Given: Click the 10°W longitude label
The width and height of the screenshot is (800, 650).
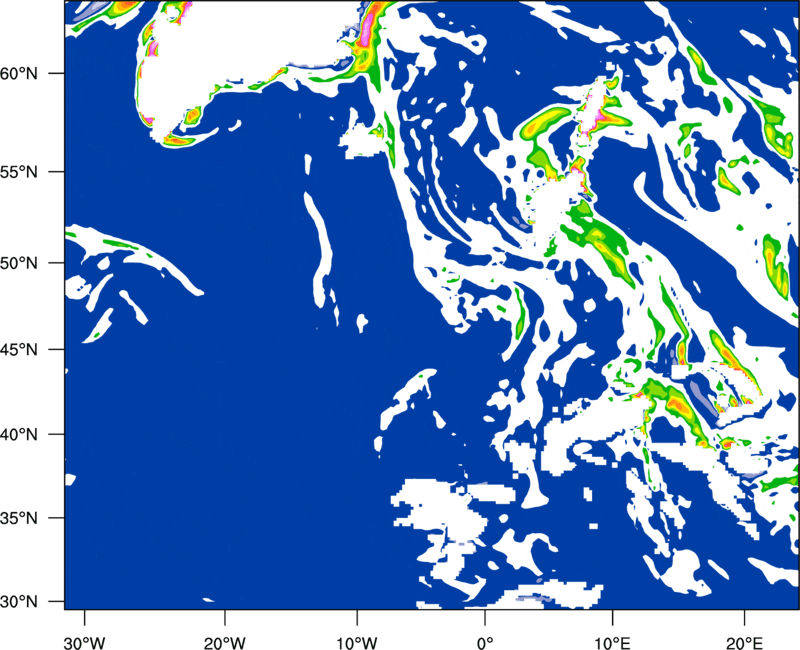Looking at the screenshot, I should pyautogui.click(x=356, y=643).
